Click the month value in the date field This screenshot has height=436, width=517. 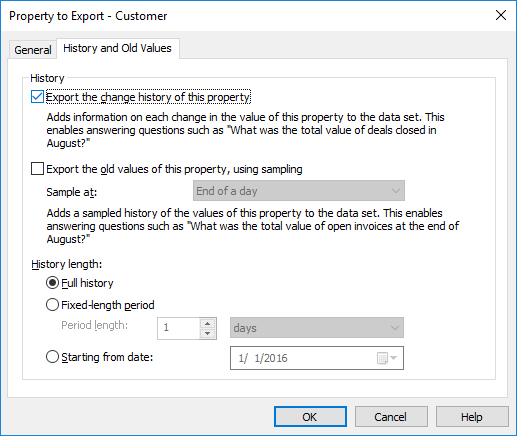[x=241, y=358]
